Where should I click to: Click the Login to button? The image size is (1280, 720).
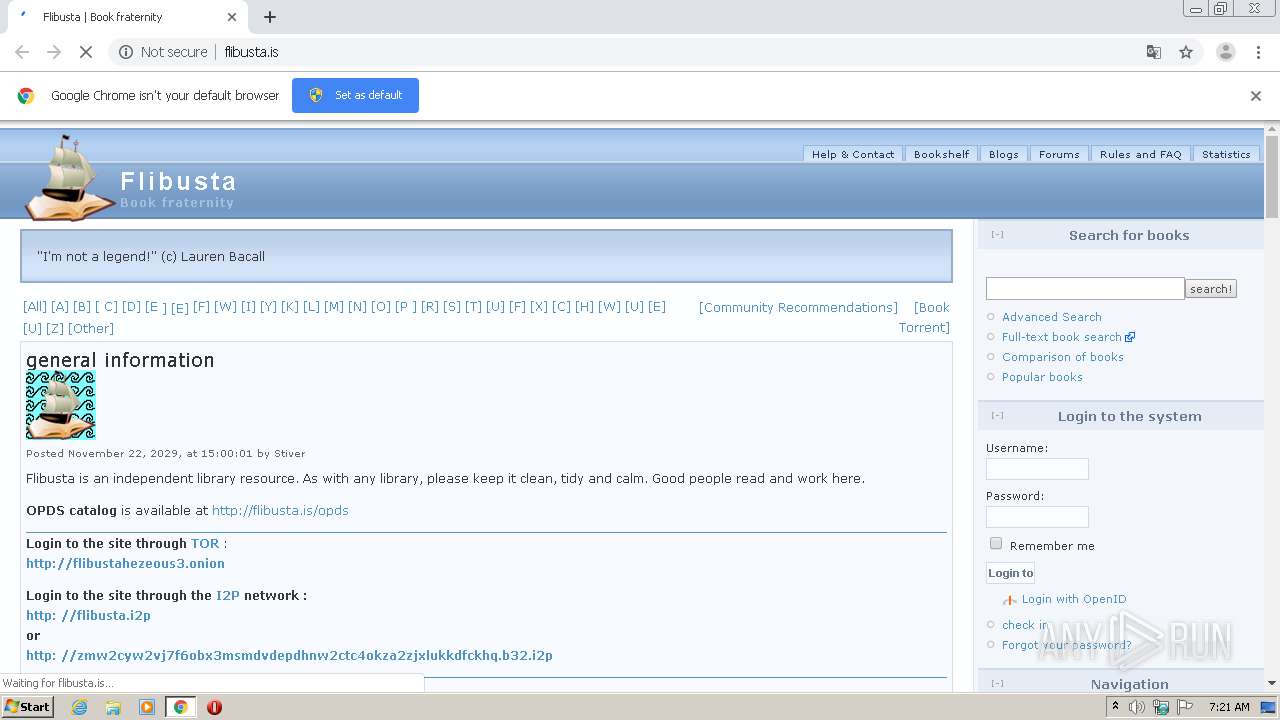[1010, 573]
